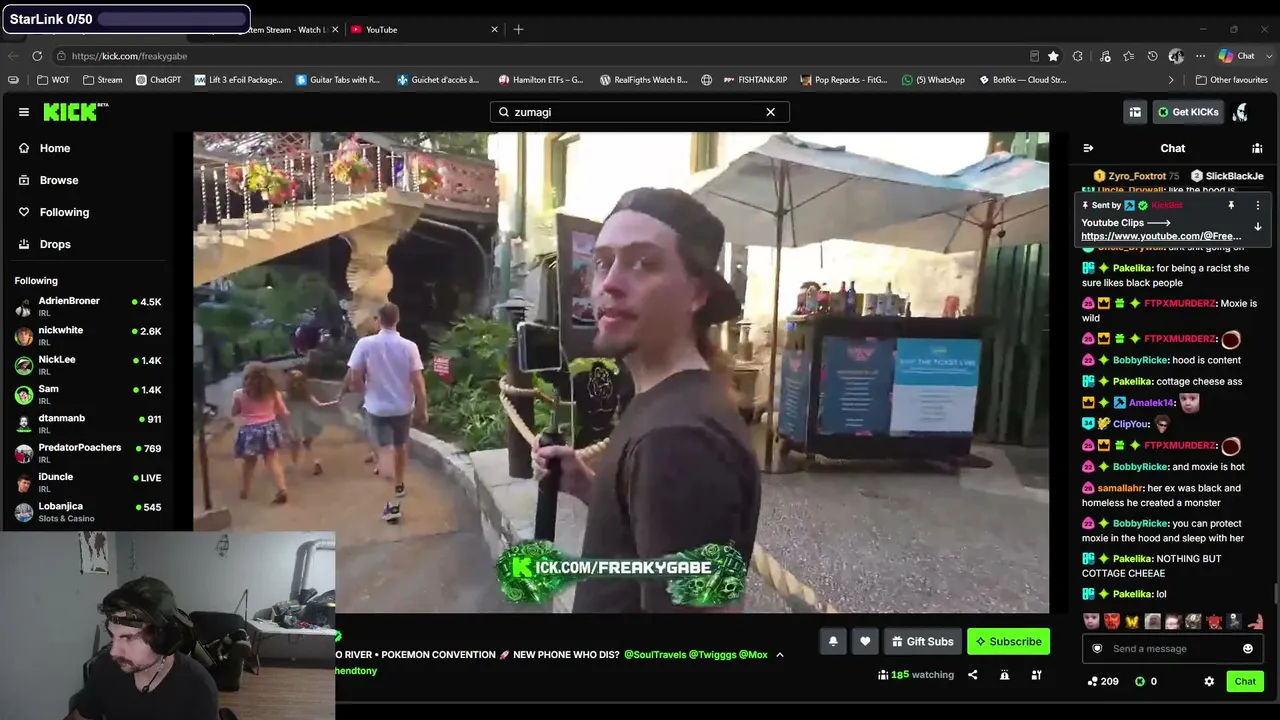Click the 185 watching viewer count

pyautogui.click(x=916, y=675)
